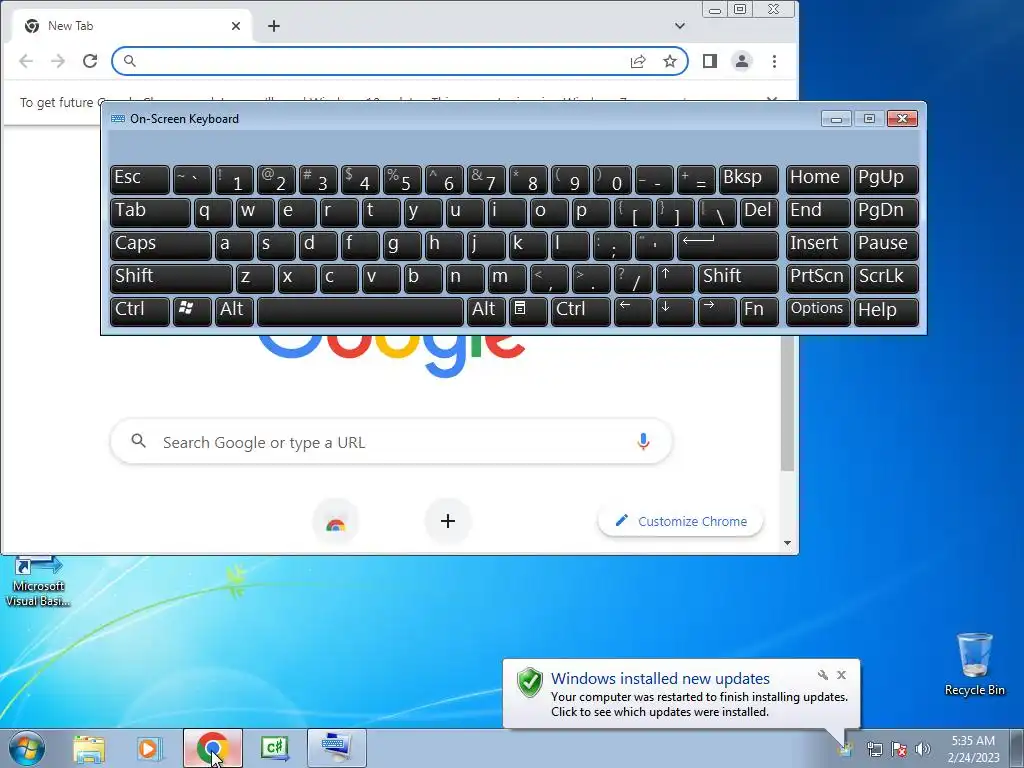Toggle the Fn key

point(760,311)
